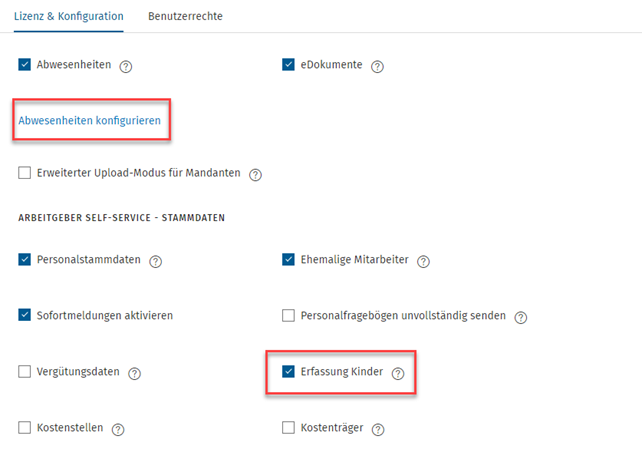This screenshot has height=449, width=642.
Task: Enable the Kostenträger checkbox
Action: pyautogui.click(x=288, y=427)
